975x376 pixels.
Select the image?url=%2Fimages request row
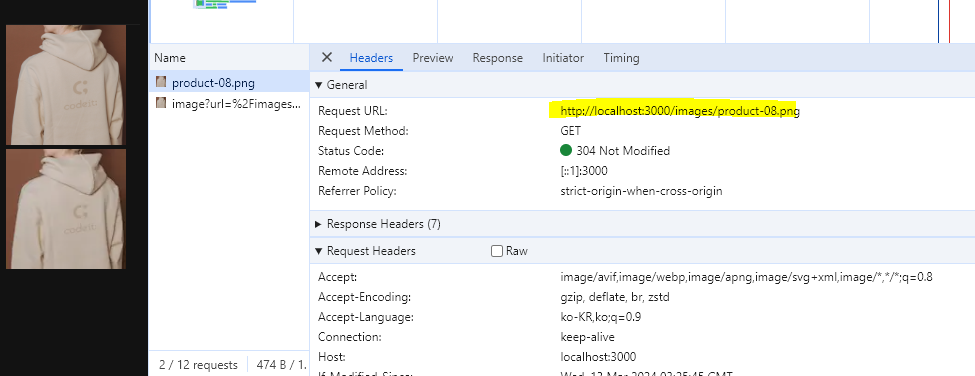coord(229,103)
